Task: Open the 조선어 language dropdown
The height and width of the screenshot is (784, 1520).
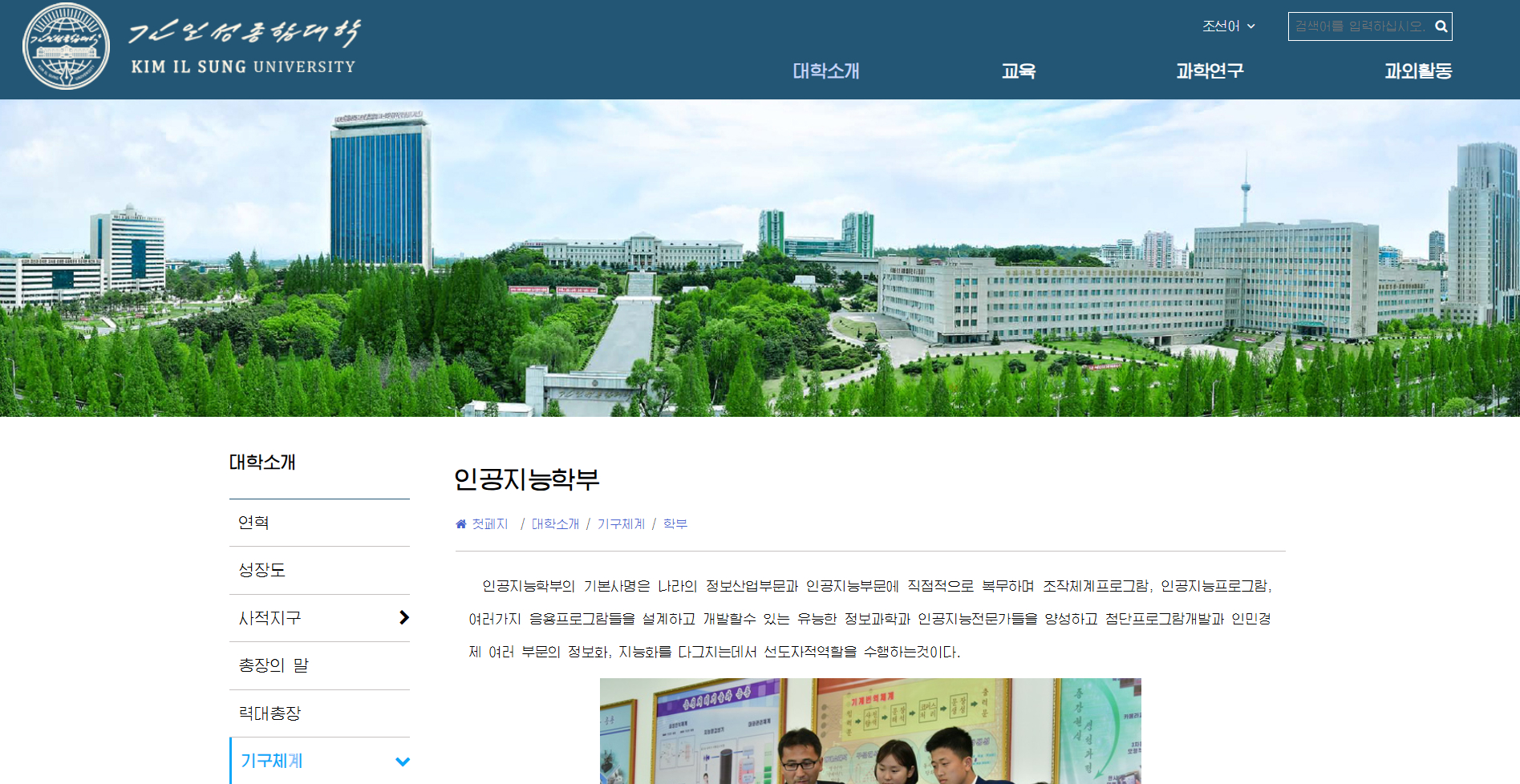Action: [1228, 26]
